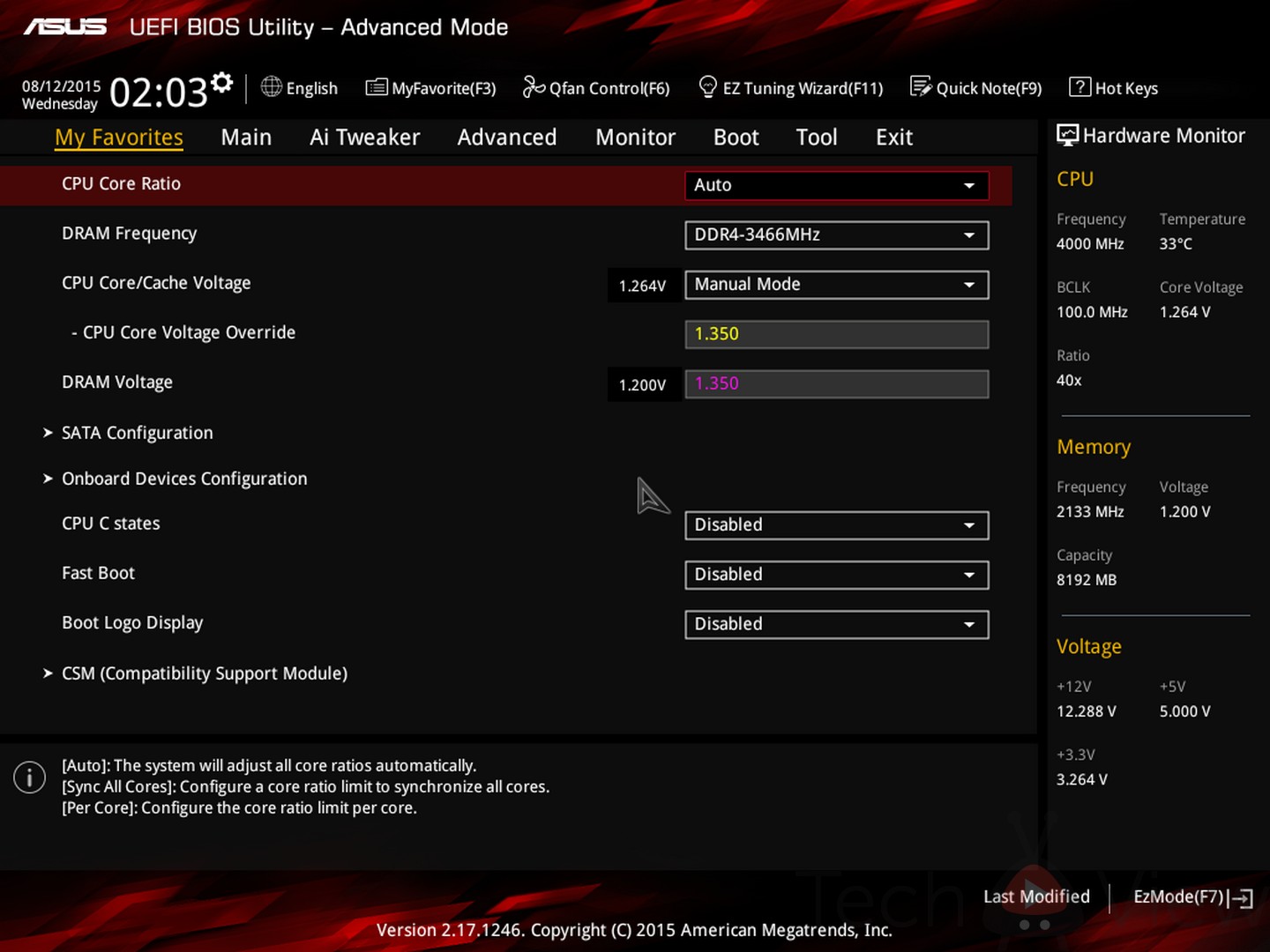Click the Quick Note notepad icon

coord(921,86)
